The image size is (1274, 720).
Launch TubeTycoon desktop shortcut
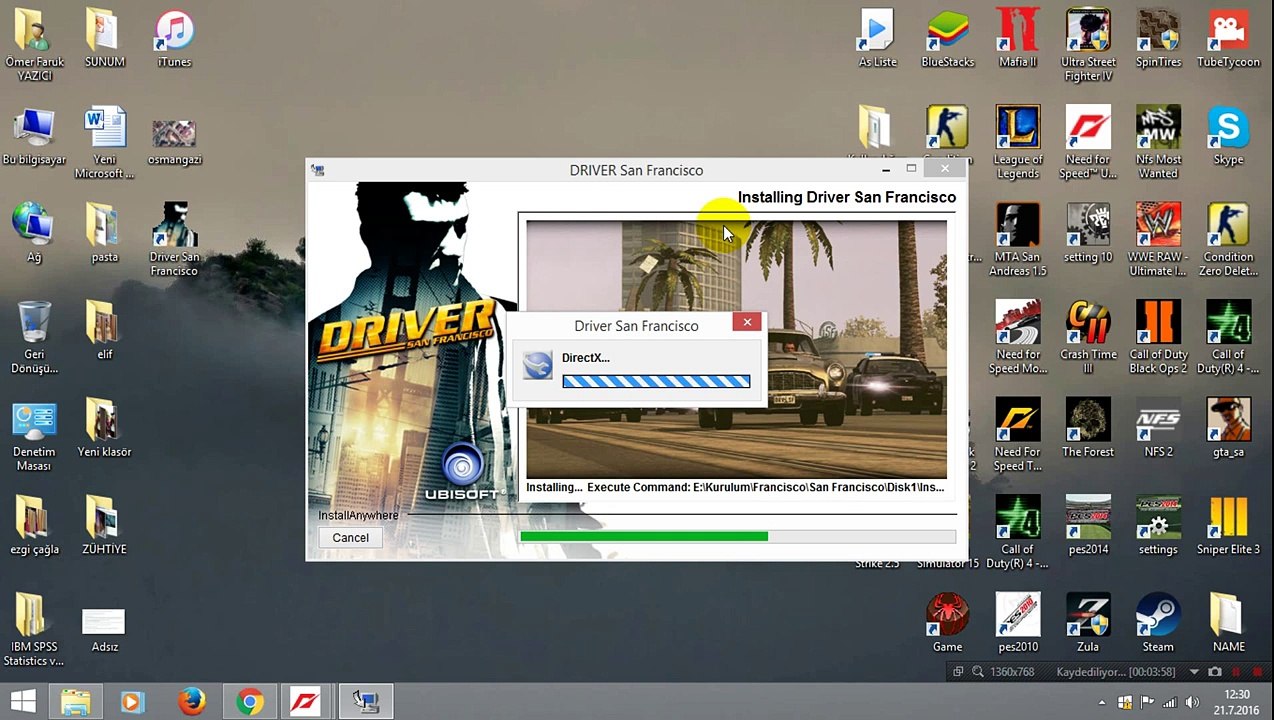tap(1228, 40)
